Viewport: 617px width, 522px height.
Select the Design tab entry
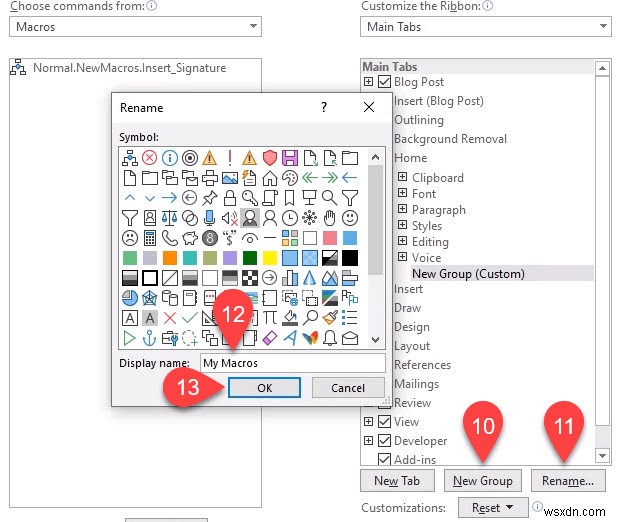[x=412, y=327]
